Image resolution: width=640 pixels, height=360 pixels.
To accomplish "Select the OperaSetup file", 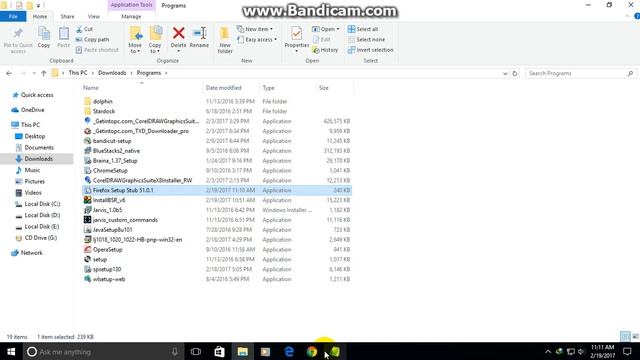I will coord(107,249).
